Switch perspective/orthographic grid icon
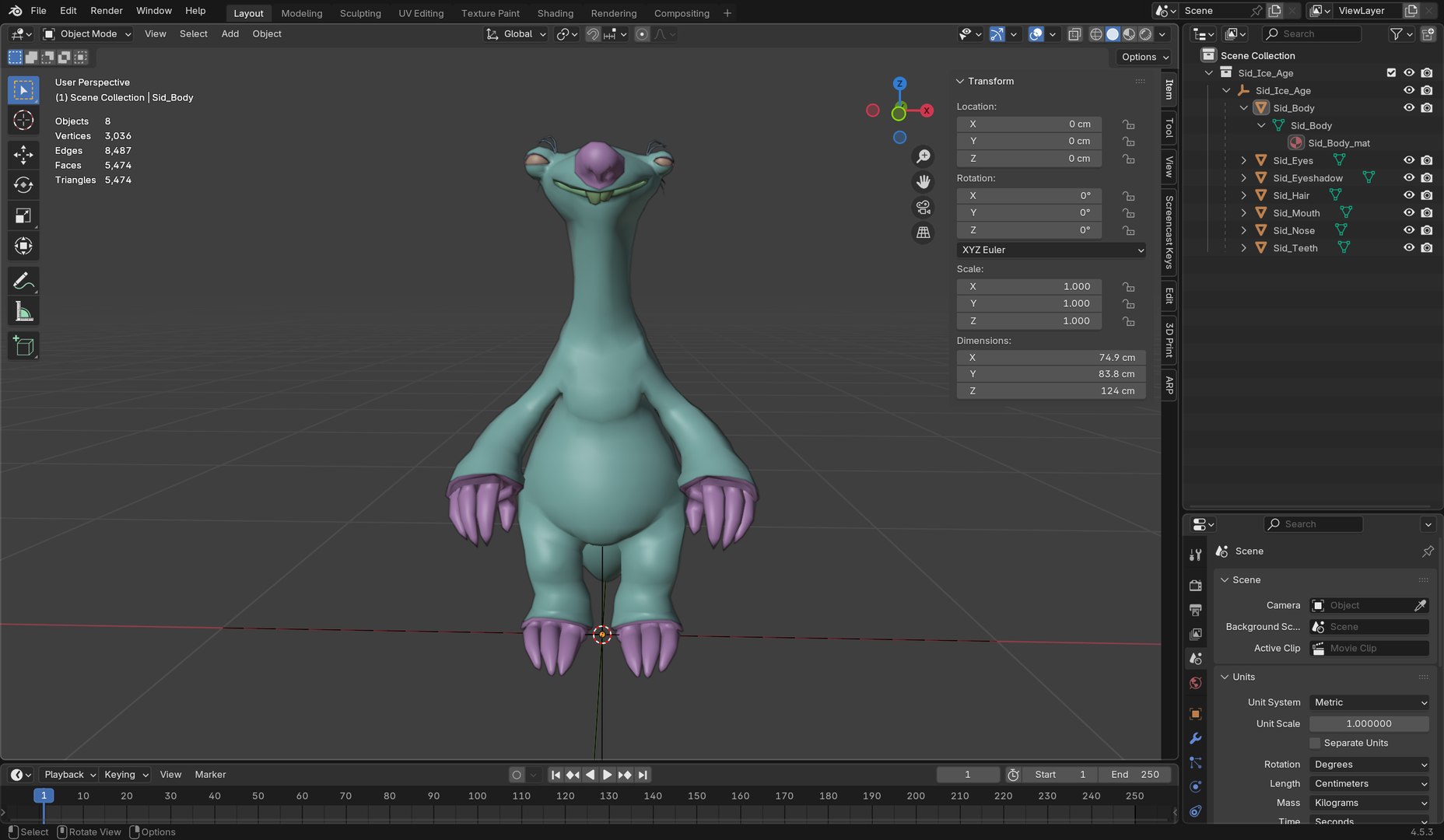This screenshot has height=840, width=1444. (x=923, y=233)
